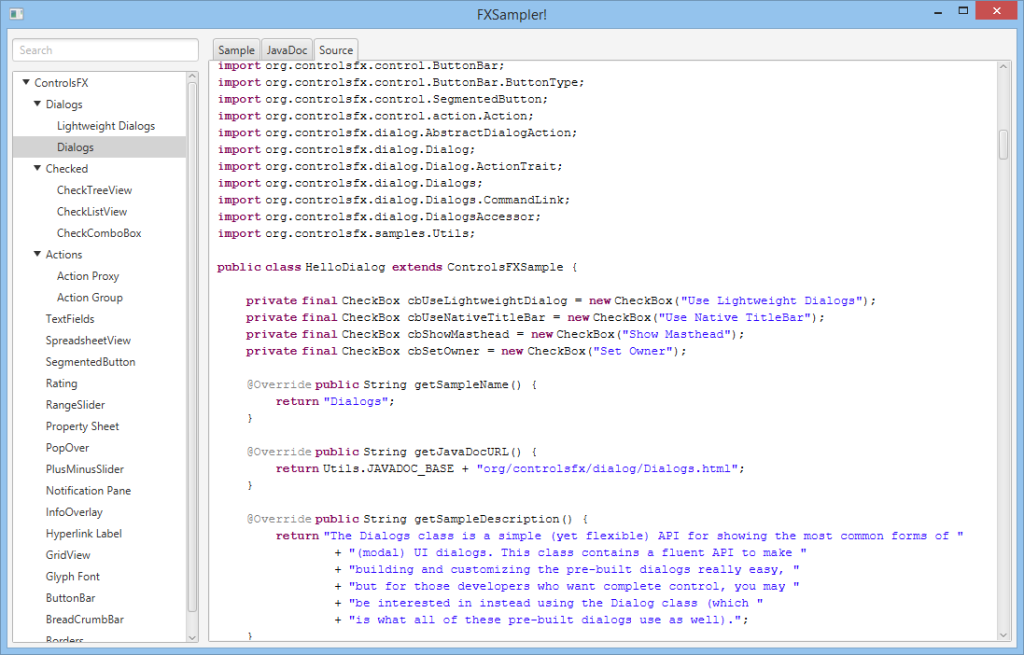Click the source view scrollbar down arrow
Image resolution: width=1024 pixels, height=655 pixels.
1003,635
